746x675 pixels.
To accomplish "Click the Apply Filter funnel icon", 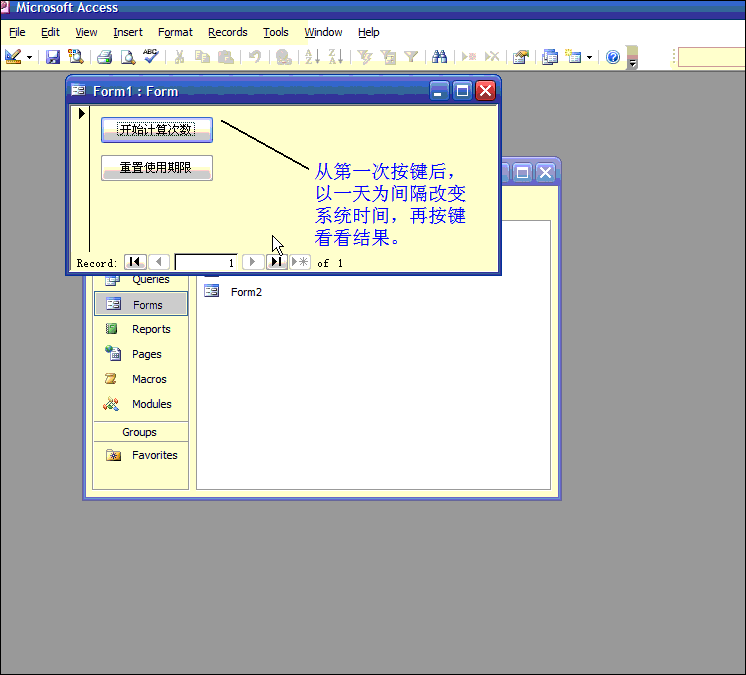I will [411, 57].
